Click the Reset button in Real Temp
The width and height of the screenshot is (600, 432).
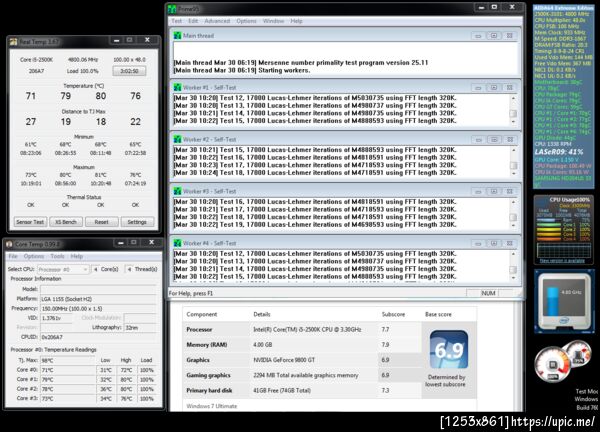pyautogui.click(x=101, y=222)
